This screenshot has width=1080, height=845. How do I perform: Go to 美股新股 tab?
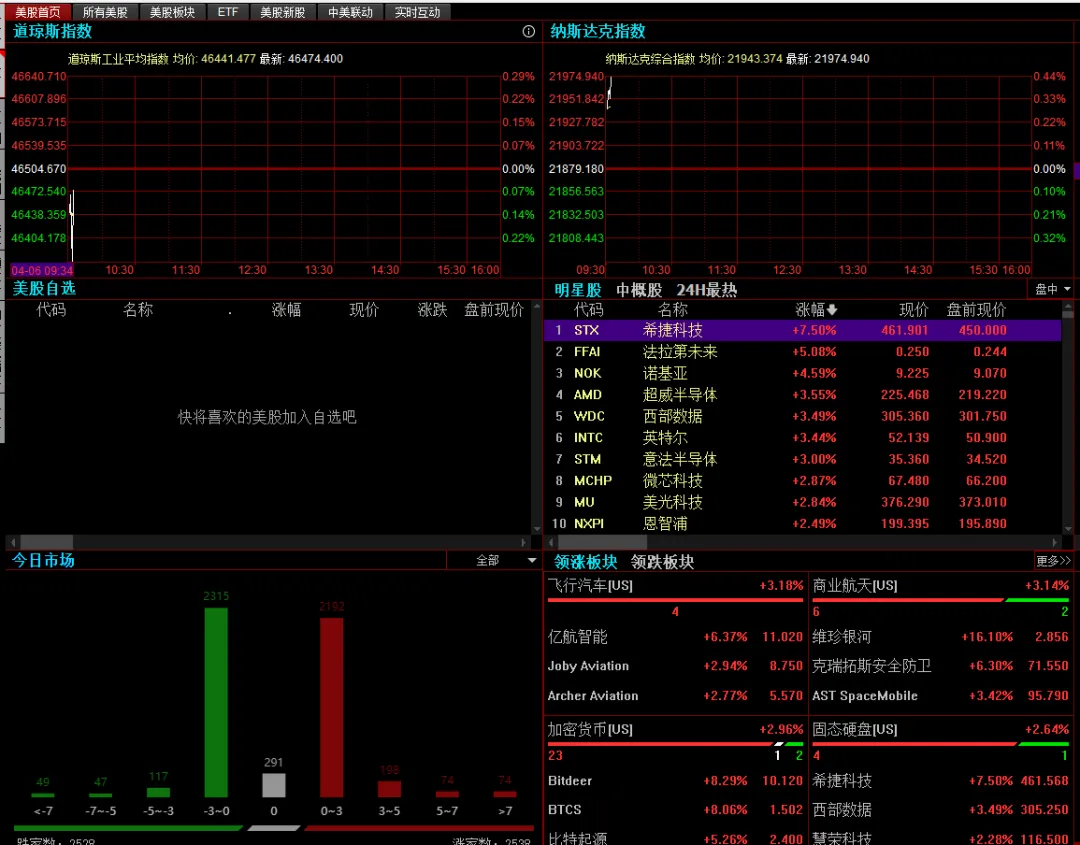pos(282,12)
